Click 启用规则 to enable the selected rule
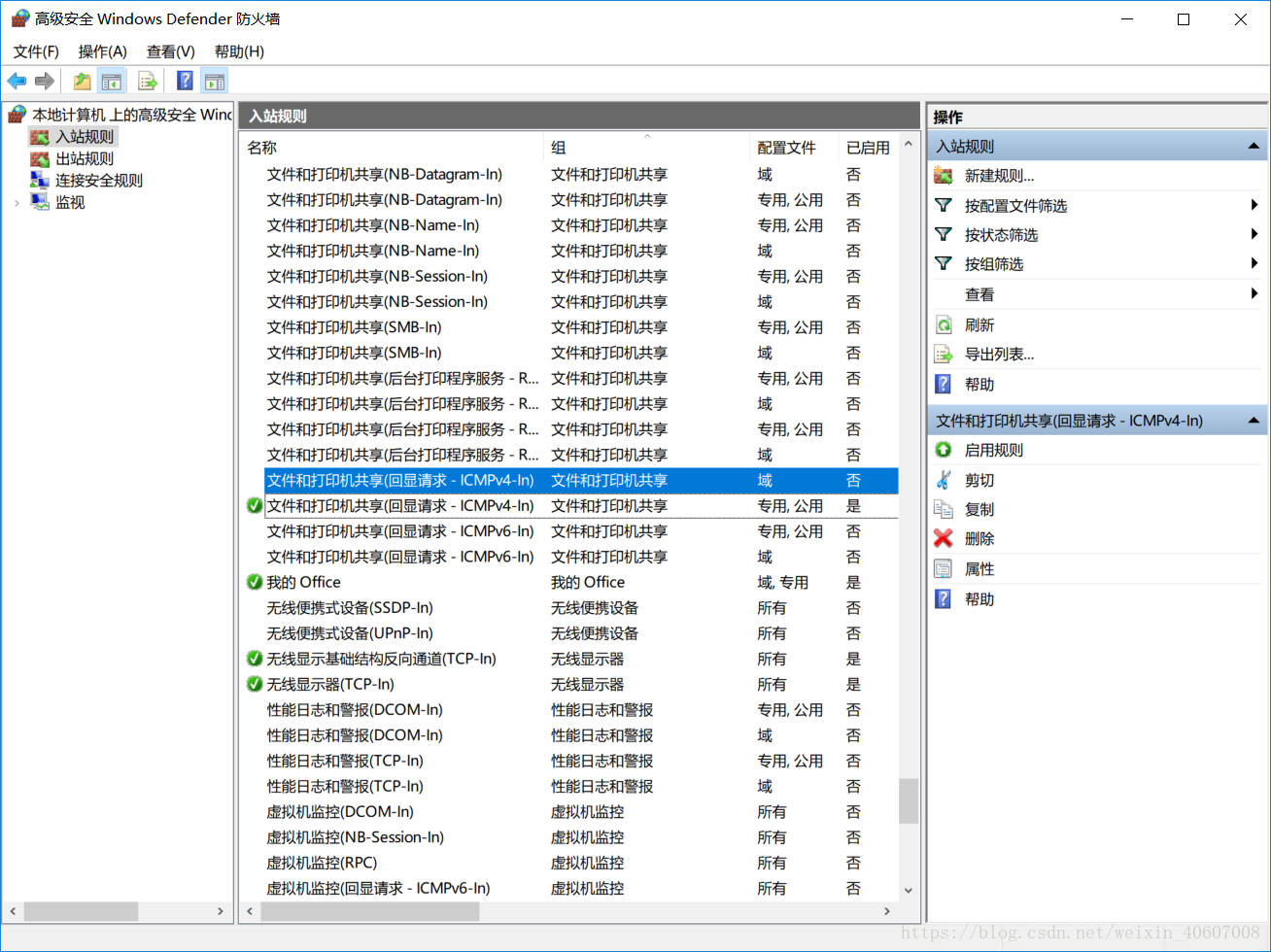 [x=993, y=450]
